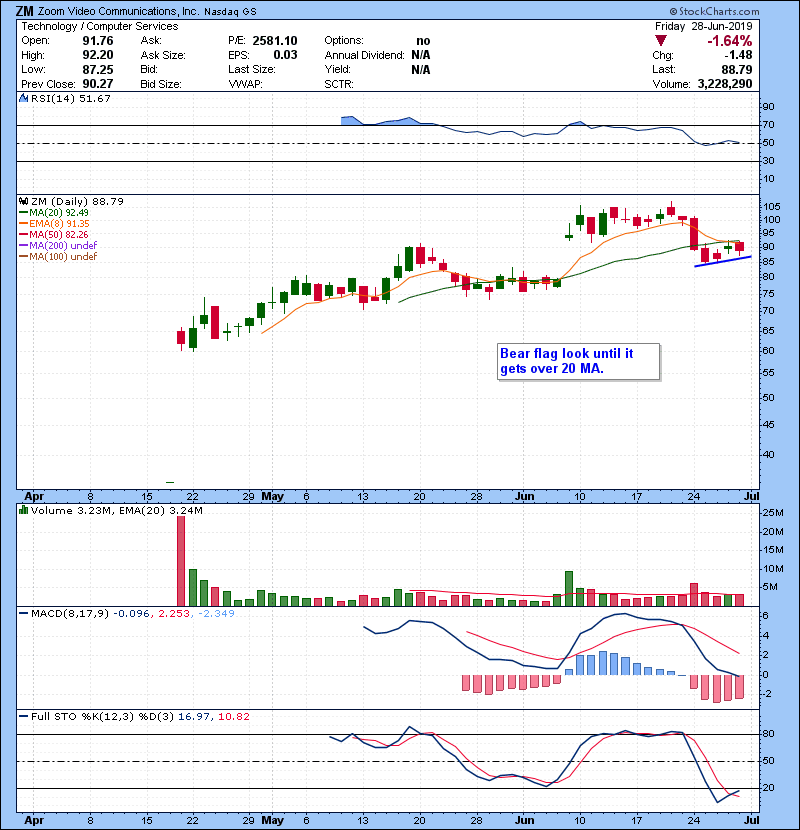This screenshot has width=800, height=830.
Task: Click the EPS value 0.03
Action: pos(285,55)
